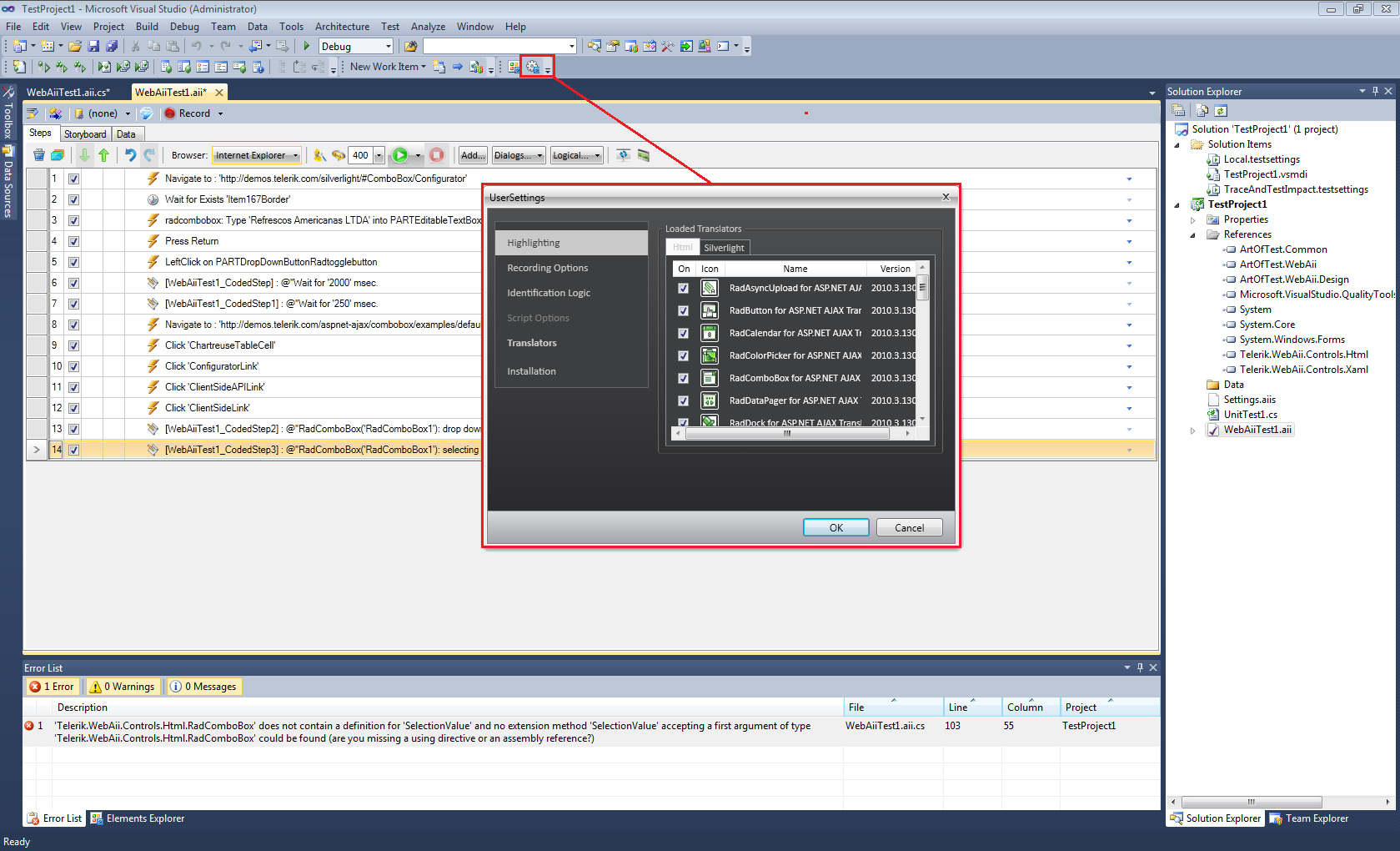Toggle checkbox for step 1 Navigate

73,179
